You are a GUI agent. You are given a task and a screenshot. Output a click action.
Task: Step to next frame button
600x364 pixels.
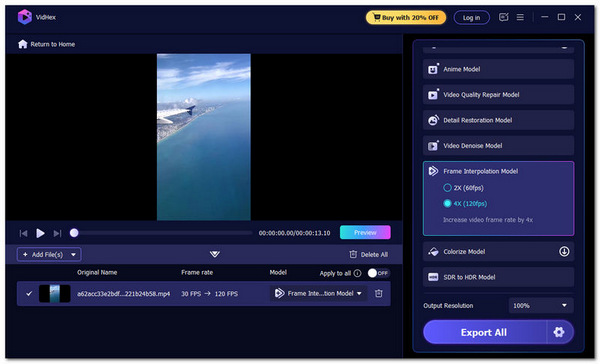tap(57, 233)
